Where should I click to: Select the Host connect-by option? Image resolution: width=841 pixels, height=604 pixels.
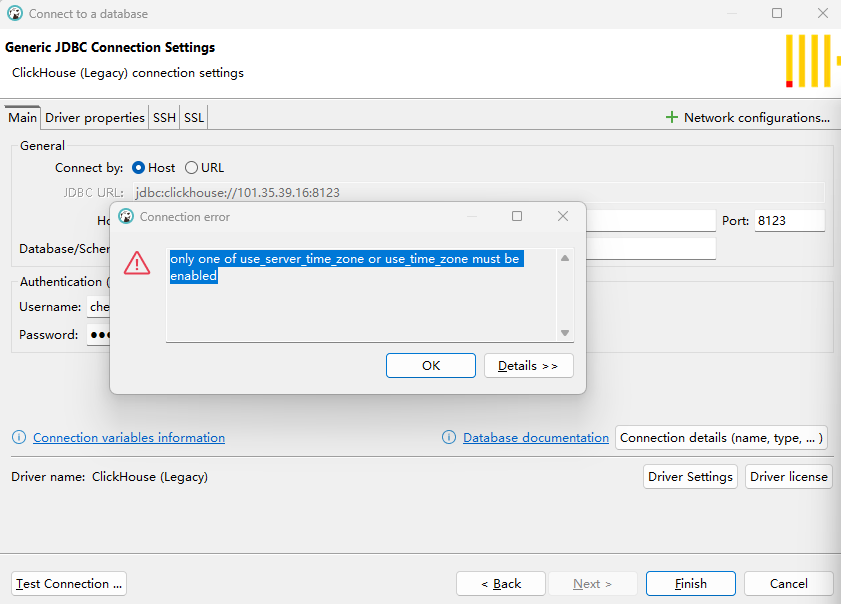(x=139, y=167)
